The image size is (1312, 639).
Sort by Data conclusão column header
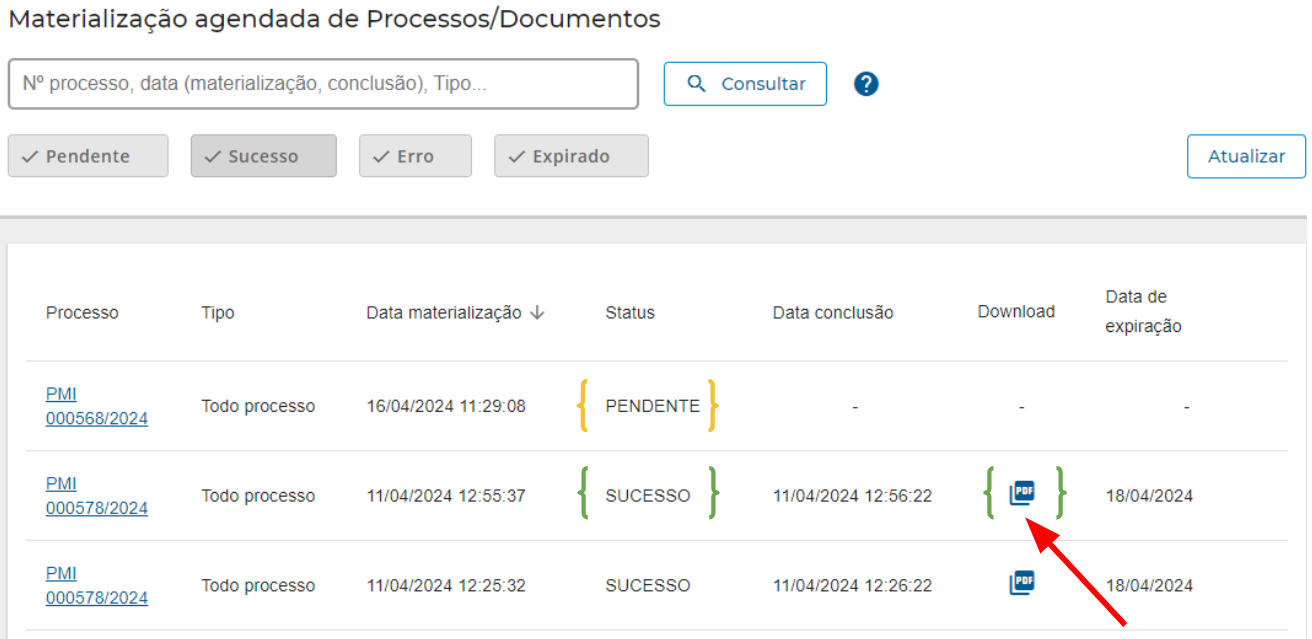point(833,313)
